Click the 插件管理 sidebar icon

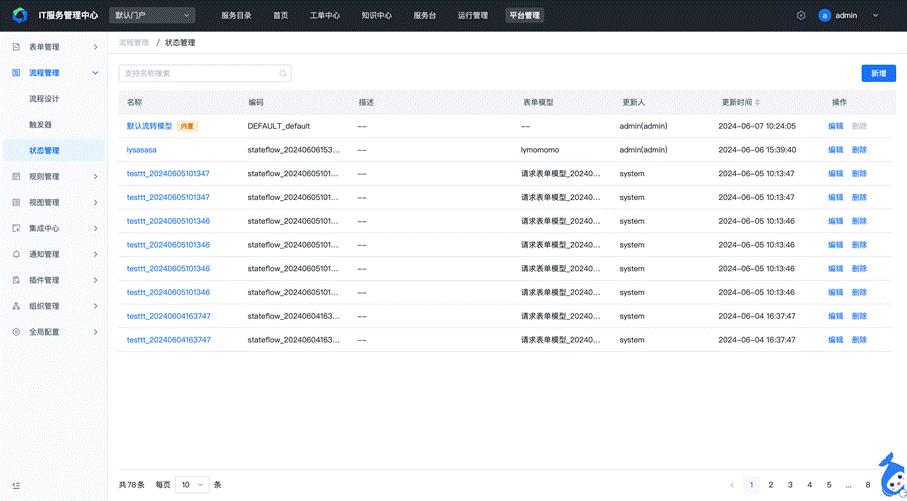[x=16, y=280]
